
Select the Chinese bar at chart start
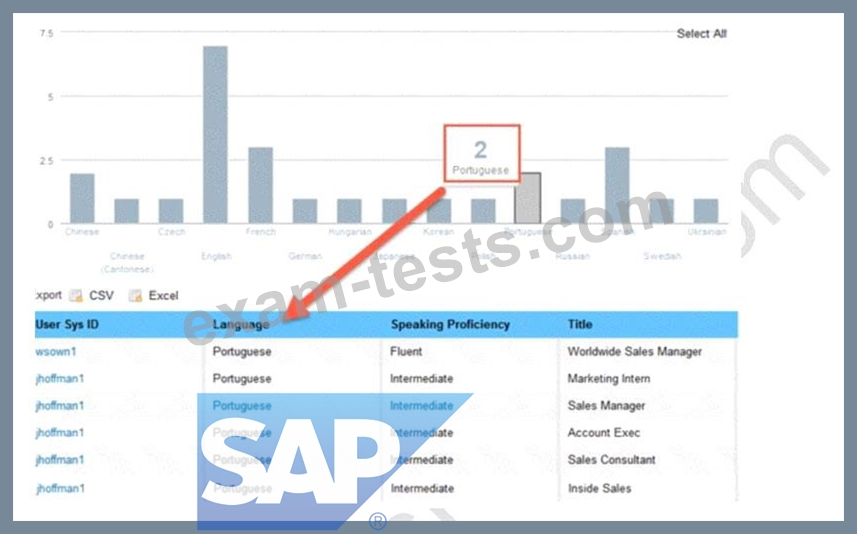82,198
